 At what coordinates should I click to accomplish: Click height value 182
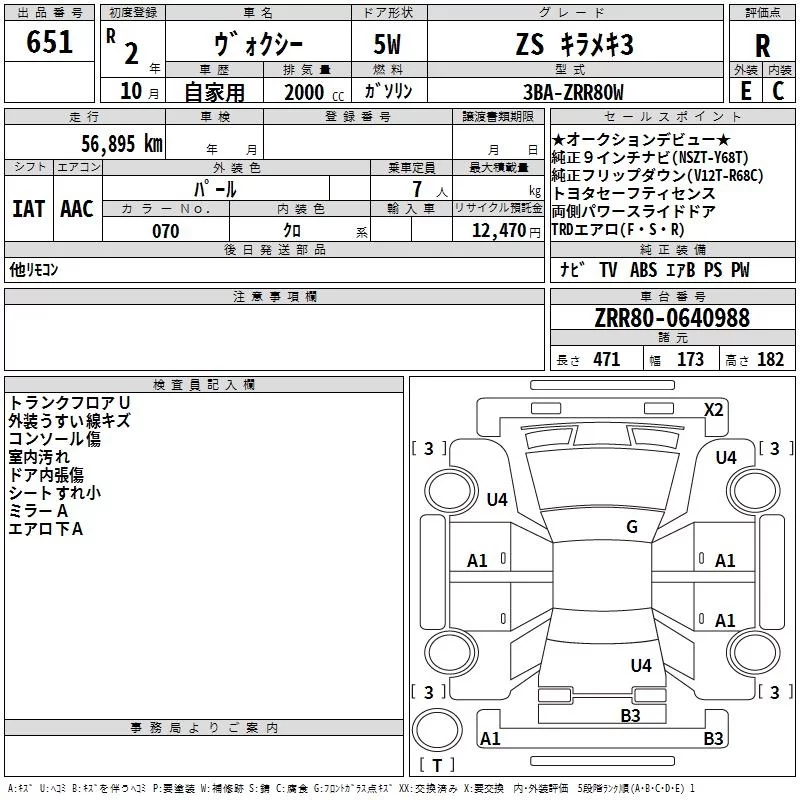[x=770, y=359]
